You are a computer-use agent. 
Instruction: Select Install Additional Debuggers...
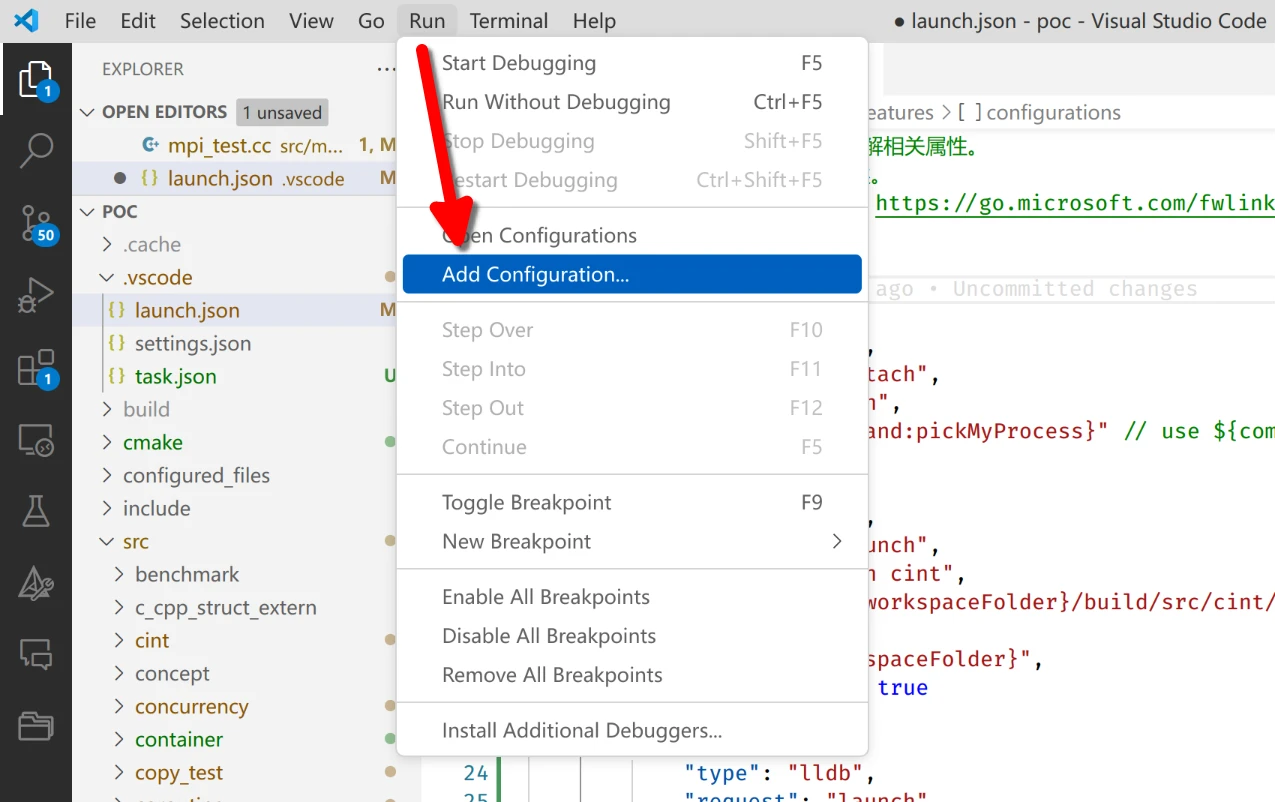[x=632, y=731]
